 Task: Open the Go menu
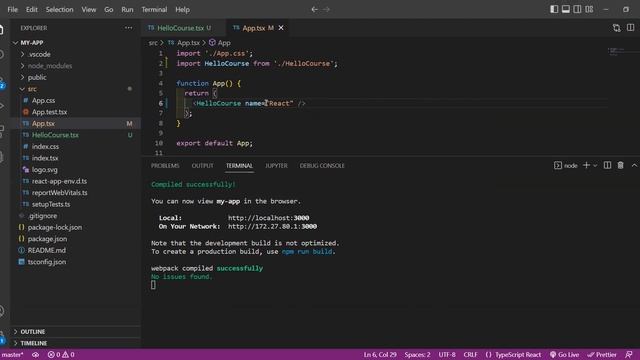(109, 9)
